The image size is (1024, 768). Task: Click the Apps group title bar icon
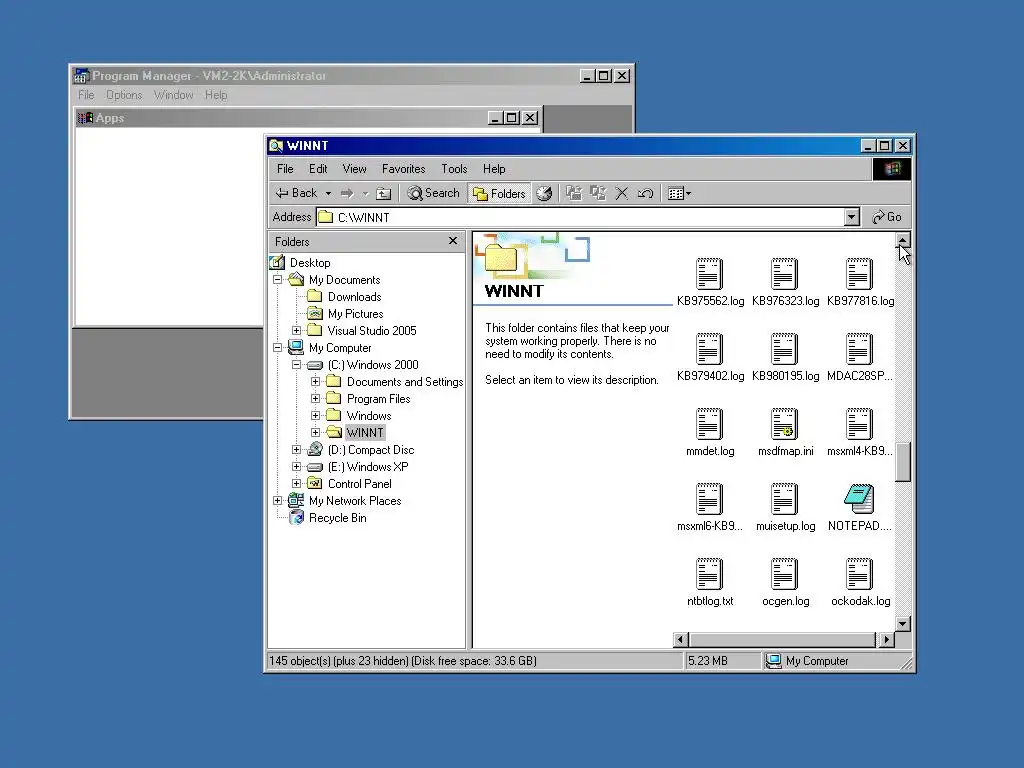(86, 118)
